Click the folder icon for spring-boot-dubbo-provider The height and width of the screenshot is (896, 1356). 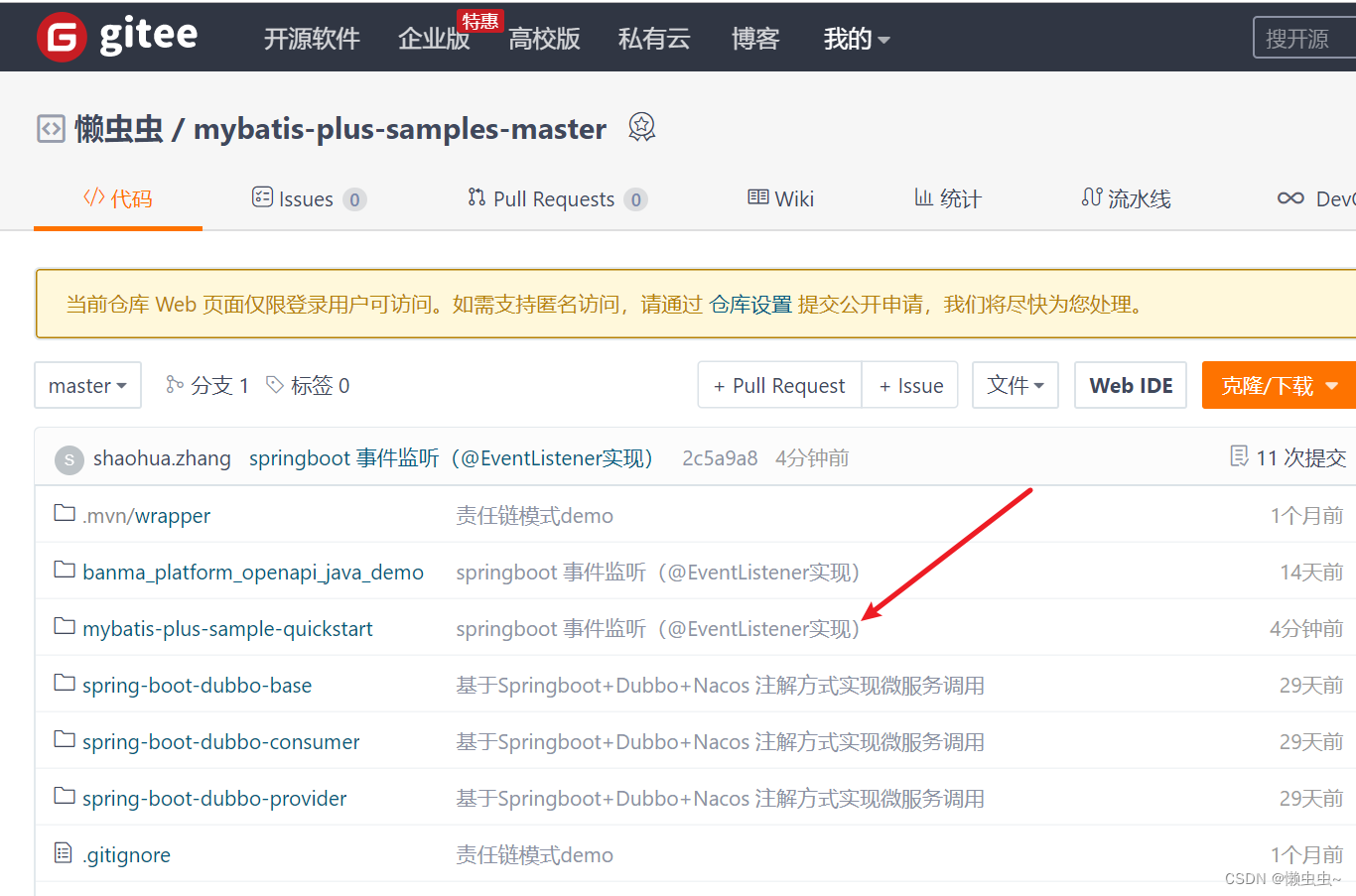tap(65, 796)
